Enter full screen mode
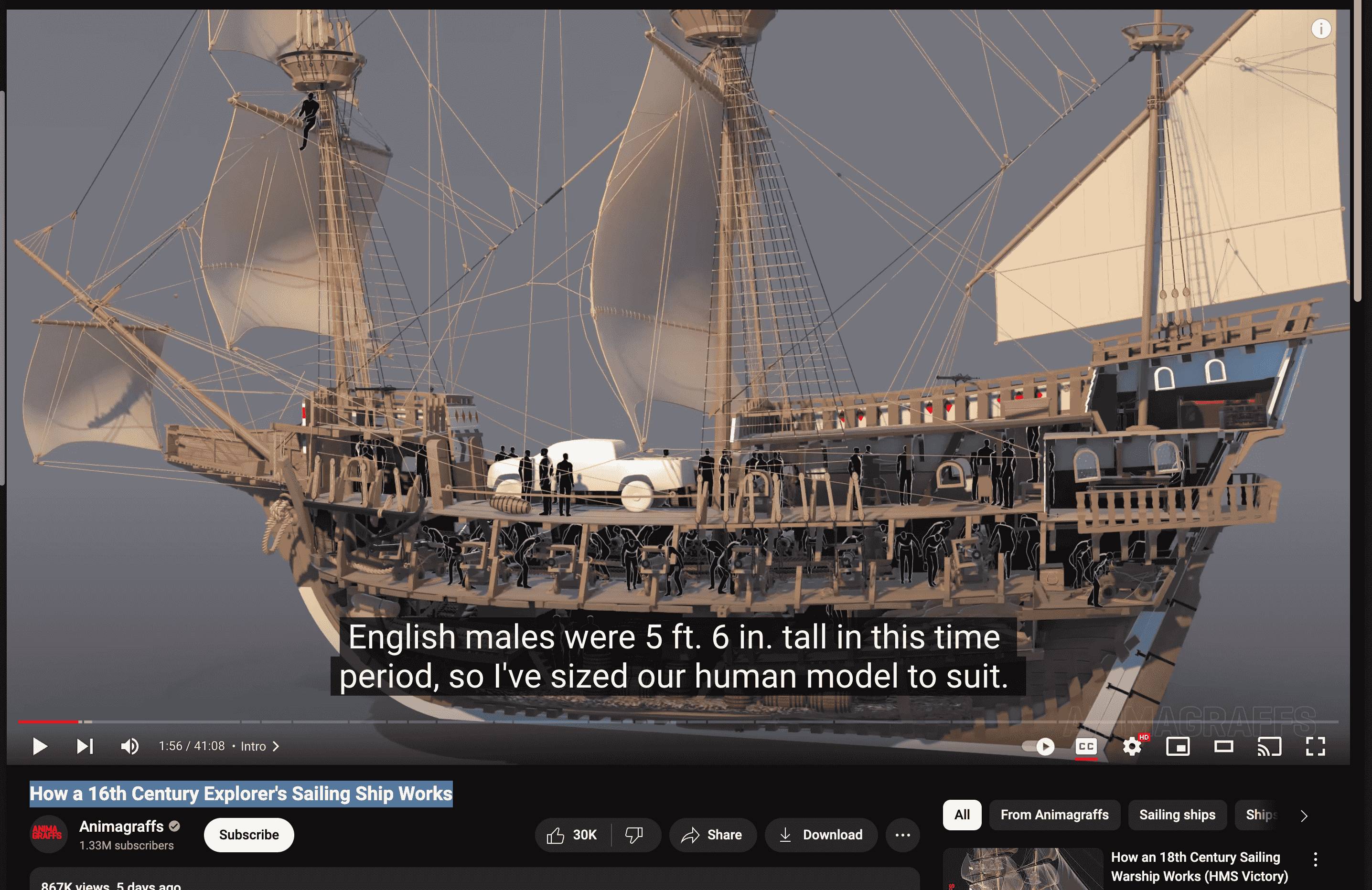Image resolution: width=1372 pixels, height=890 pixels. 1316,747
